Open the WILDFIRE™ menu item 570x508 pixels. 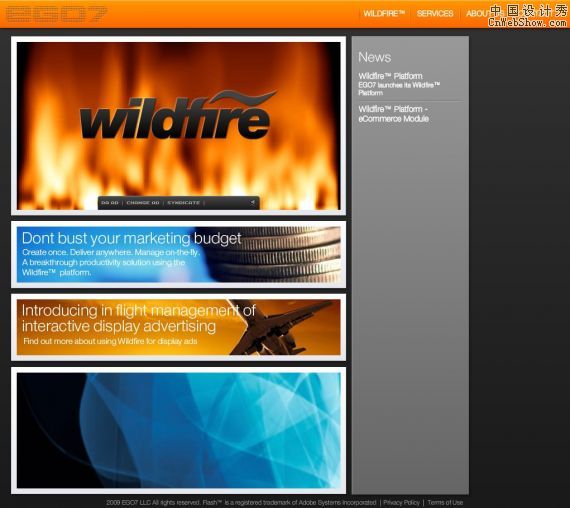pos(384,13)
